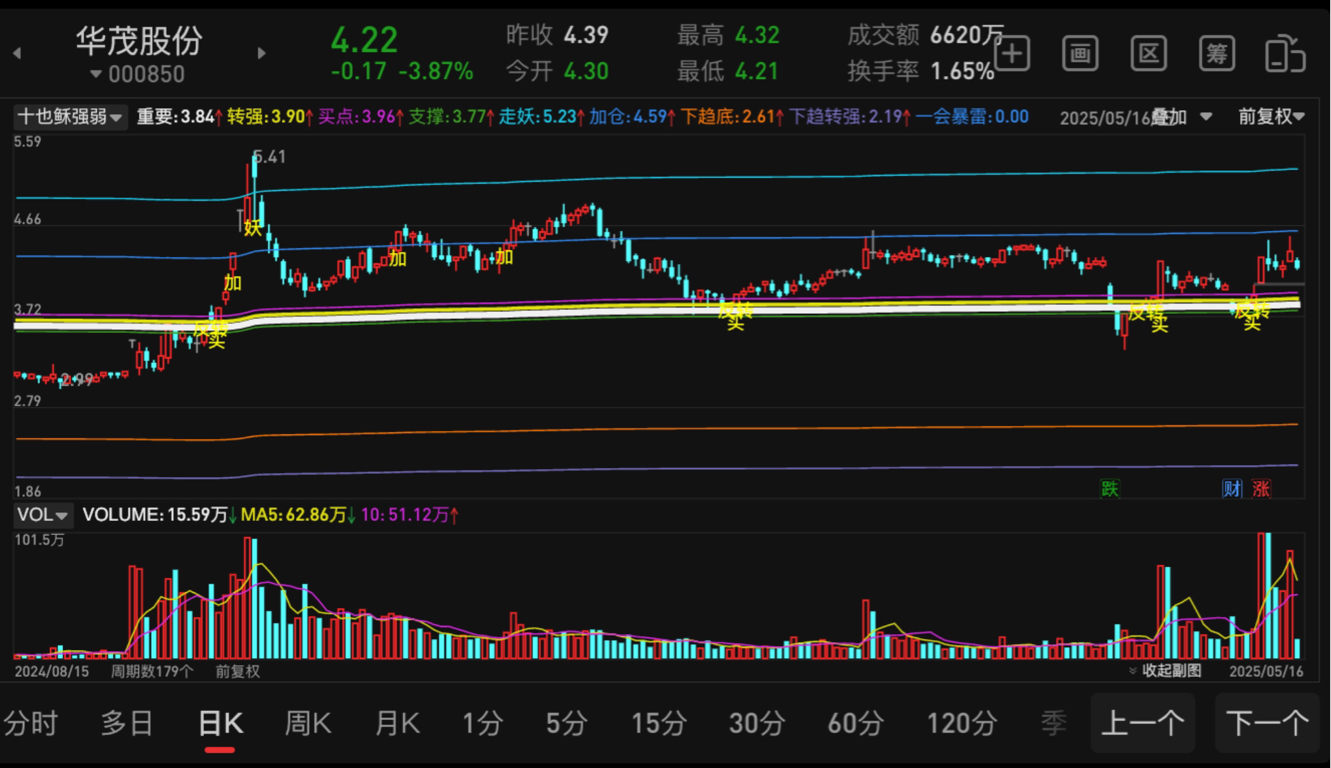1331x768 pixels.
Task: Switch to 30分 period tab
Action: [757, 722]
